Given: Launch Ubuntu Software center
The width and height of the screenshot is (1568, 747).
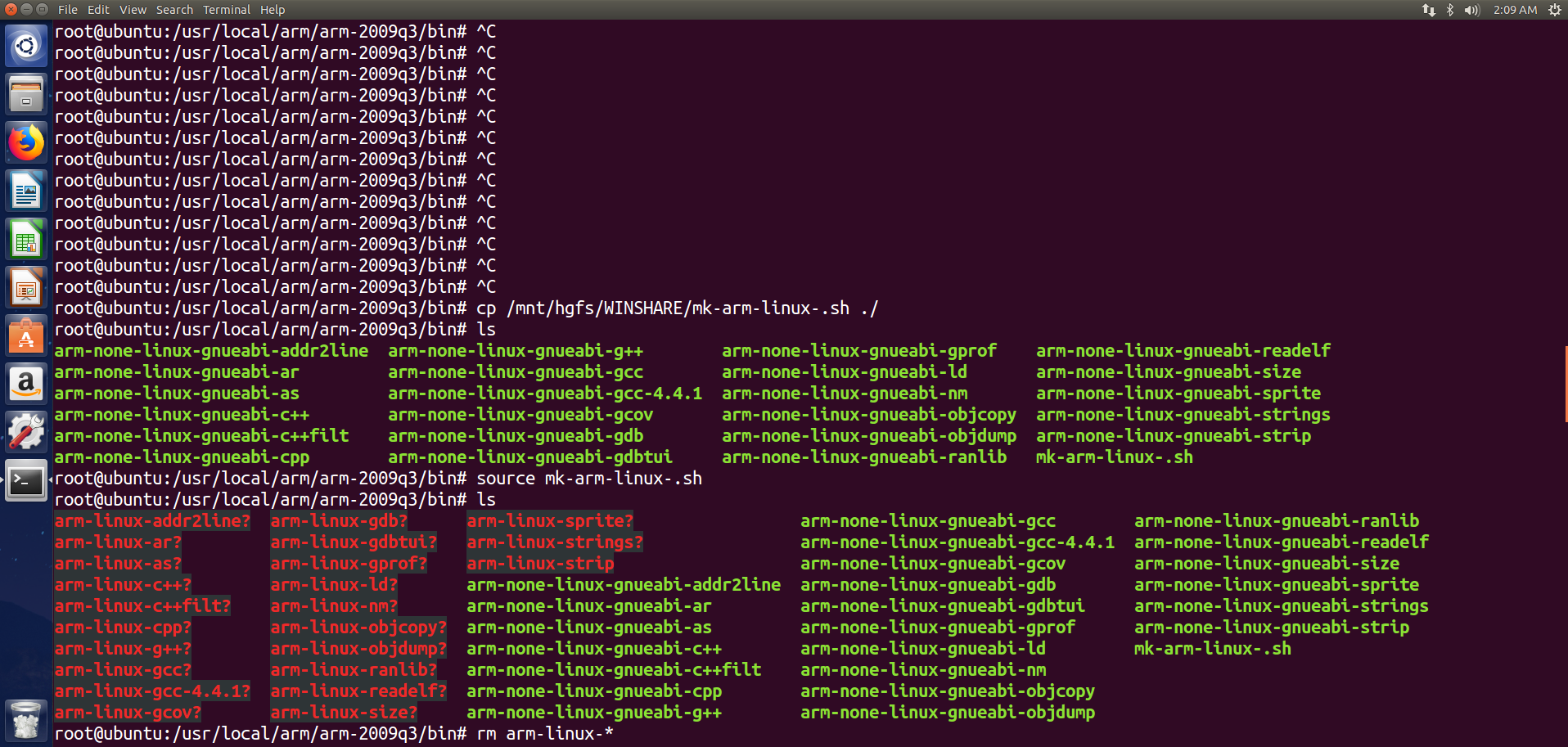Looking at the screenshot, I should 26,335.
